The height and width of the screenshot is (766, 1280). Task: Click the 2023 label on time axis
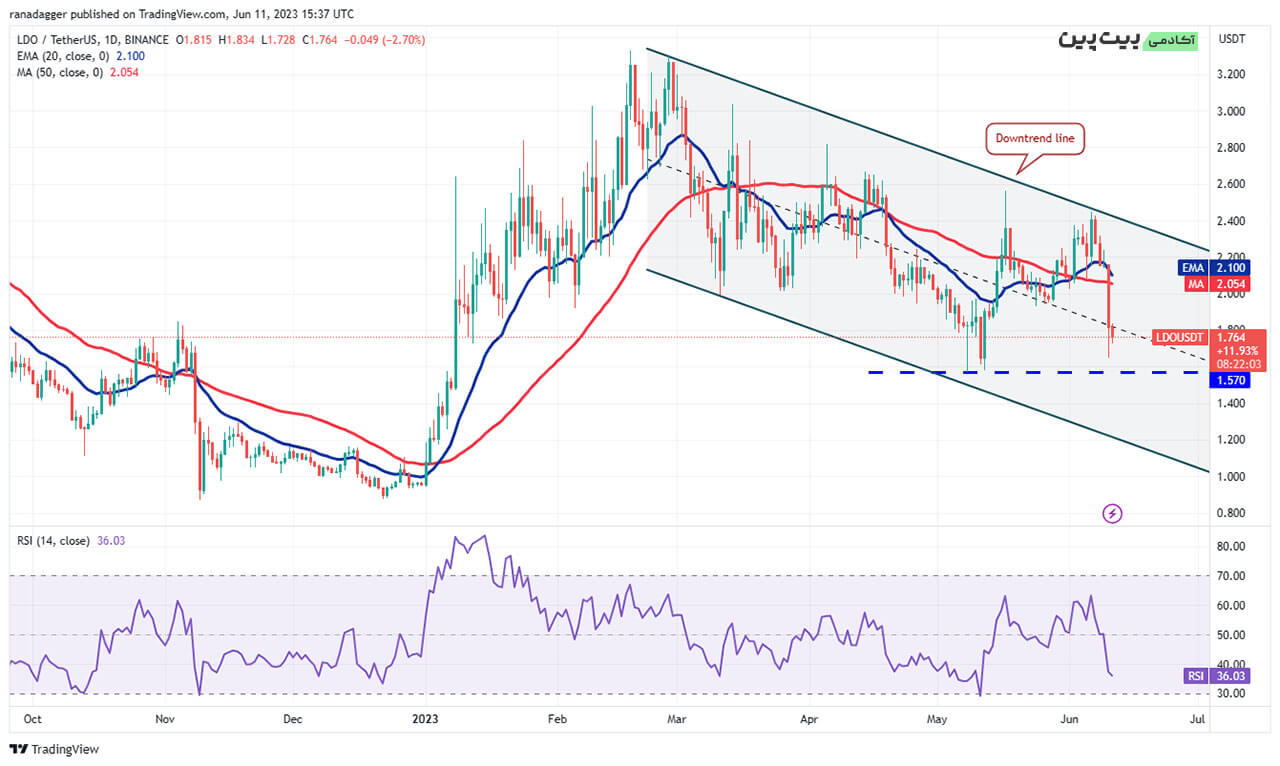tap(426, 718)
